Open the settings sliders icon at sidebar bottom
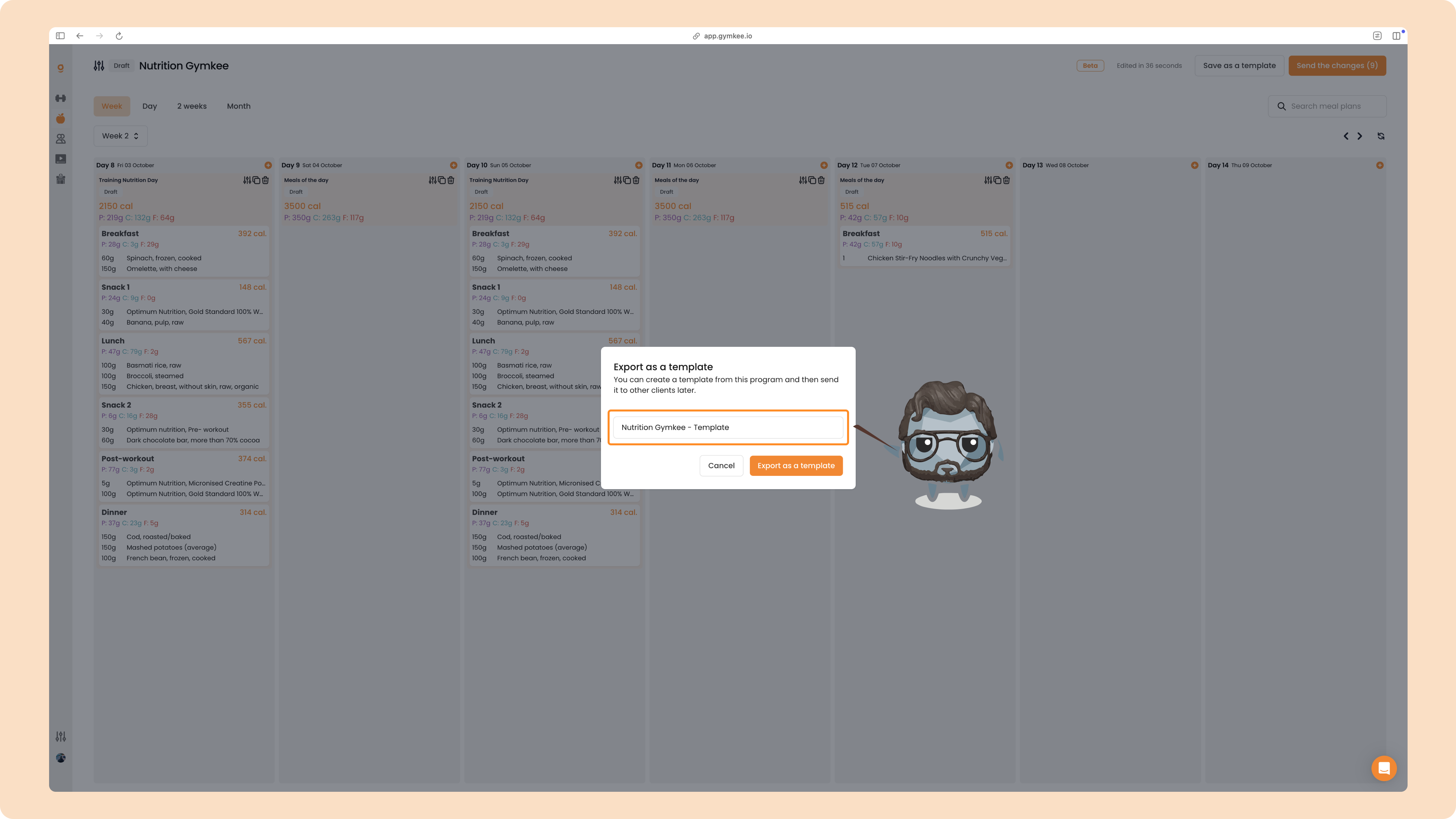 click(60, 736)
